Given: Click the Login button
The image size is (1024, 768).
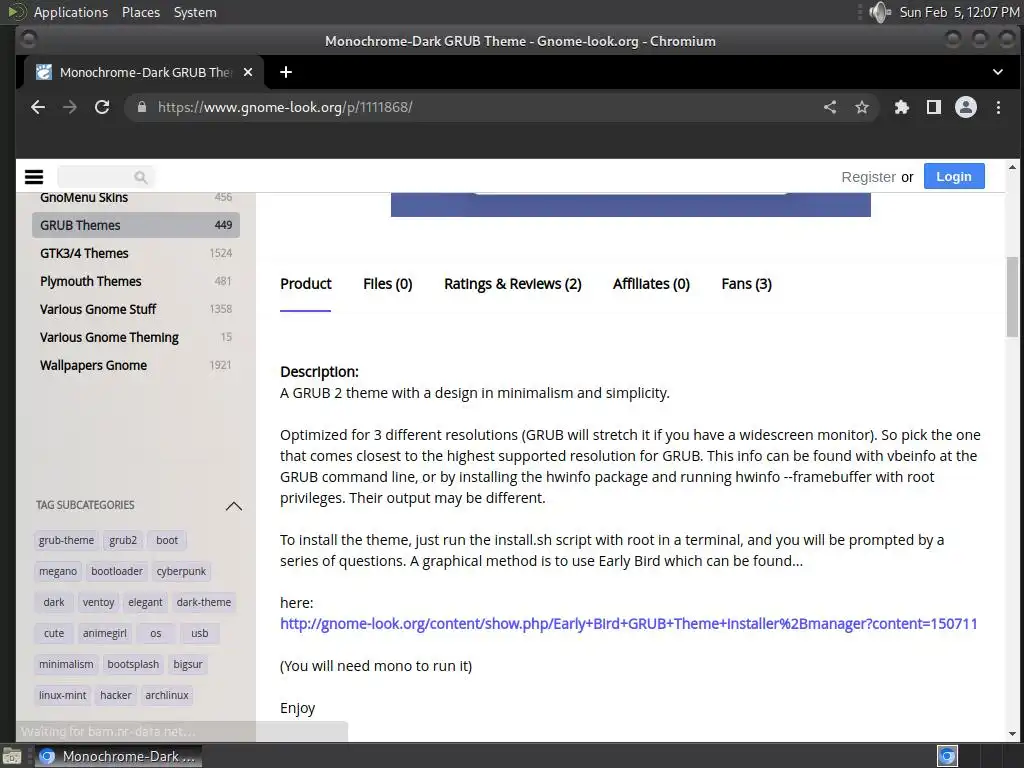Looking at the screenshot, I should click(x=954, y=176).
